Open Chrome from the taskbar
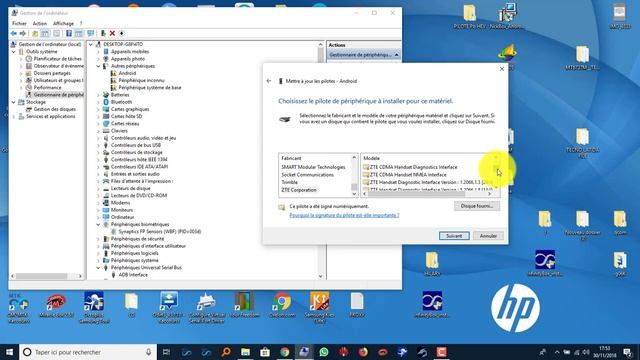Image resolution: width=640 pixels, height=360 pixels. (x=284, y=352)
